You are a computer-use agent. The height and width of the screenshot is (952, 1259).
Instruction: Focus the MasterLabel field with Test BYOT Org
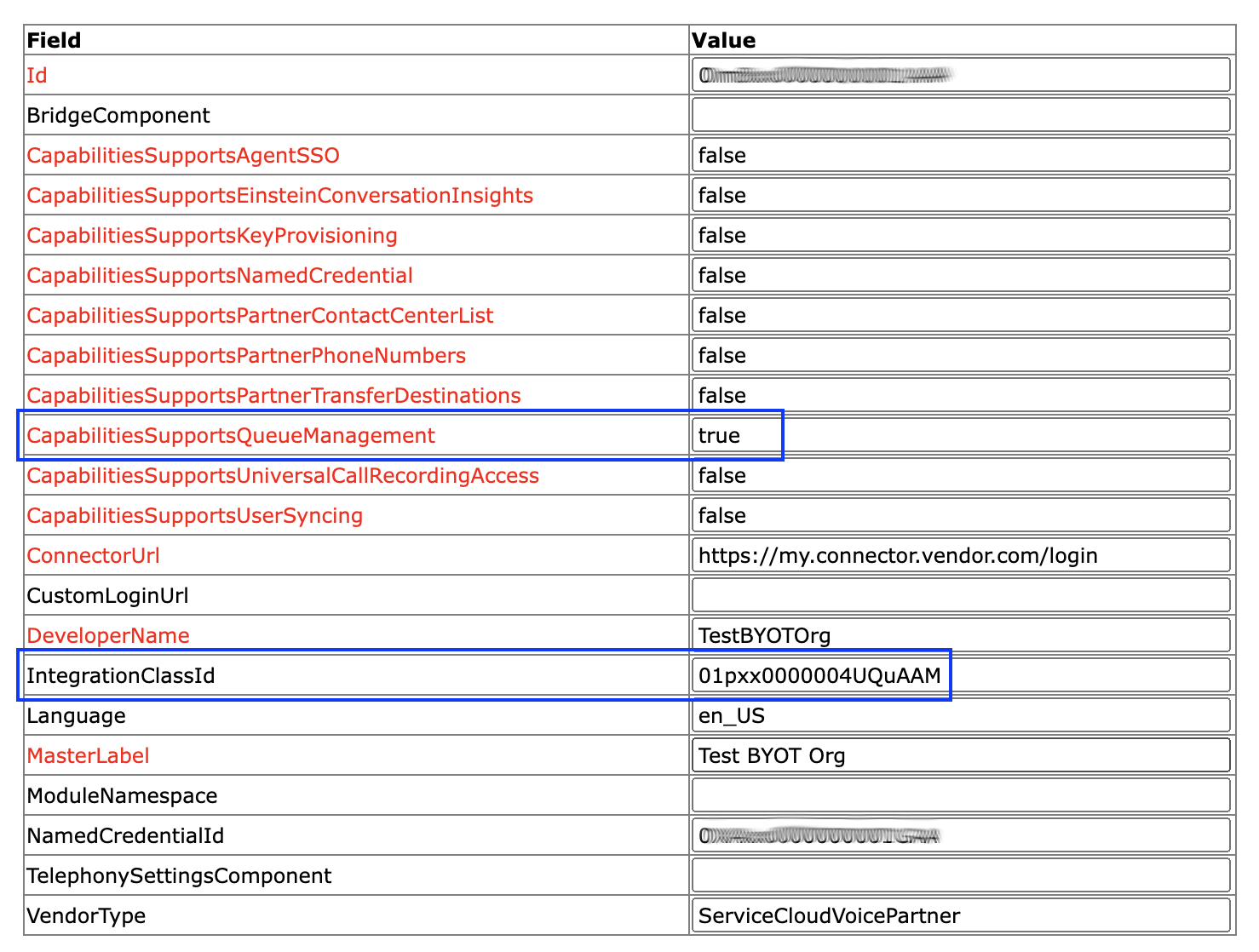pyautogui.click(x=960, y=755)
